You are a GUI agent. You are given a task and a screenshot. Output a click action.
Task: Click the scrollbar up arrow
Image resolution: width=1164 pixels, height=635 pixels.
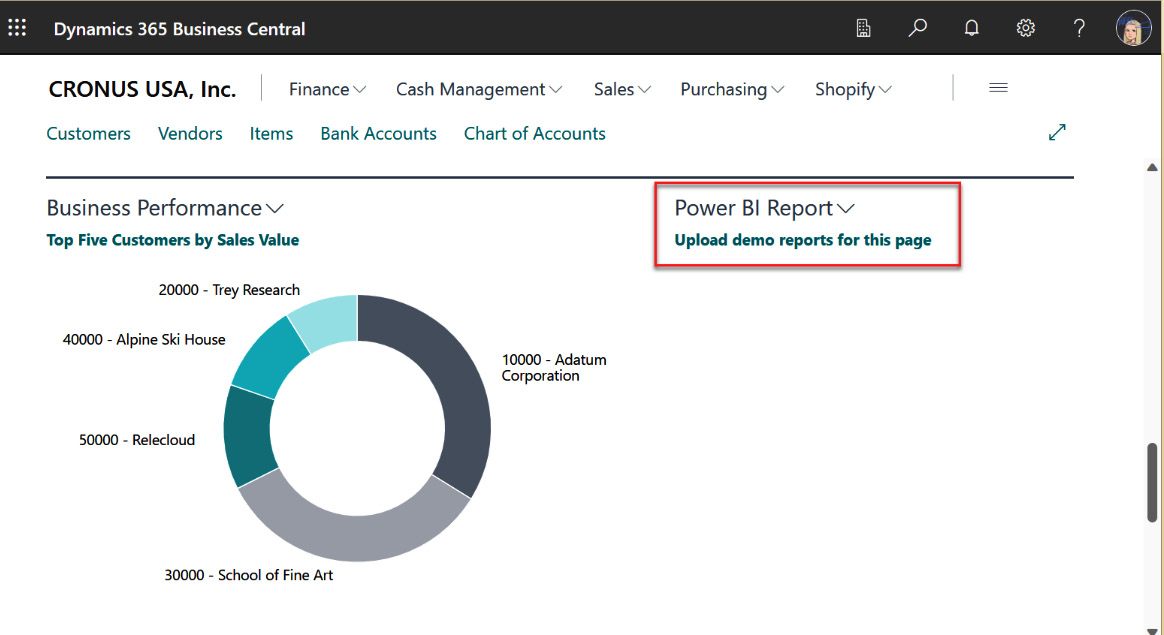[x=1152, y=167]
